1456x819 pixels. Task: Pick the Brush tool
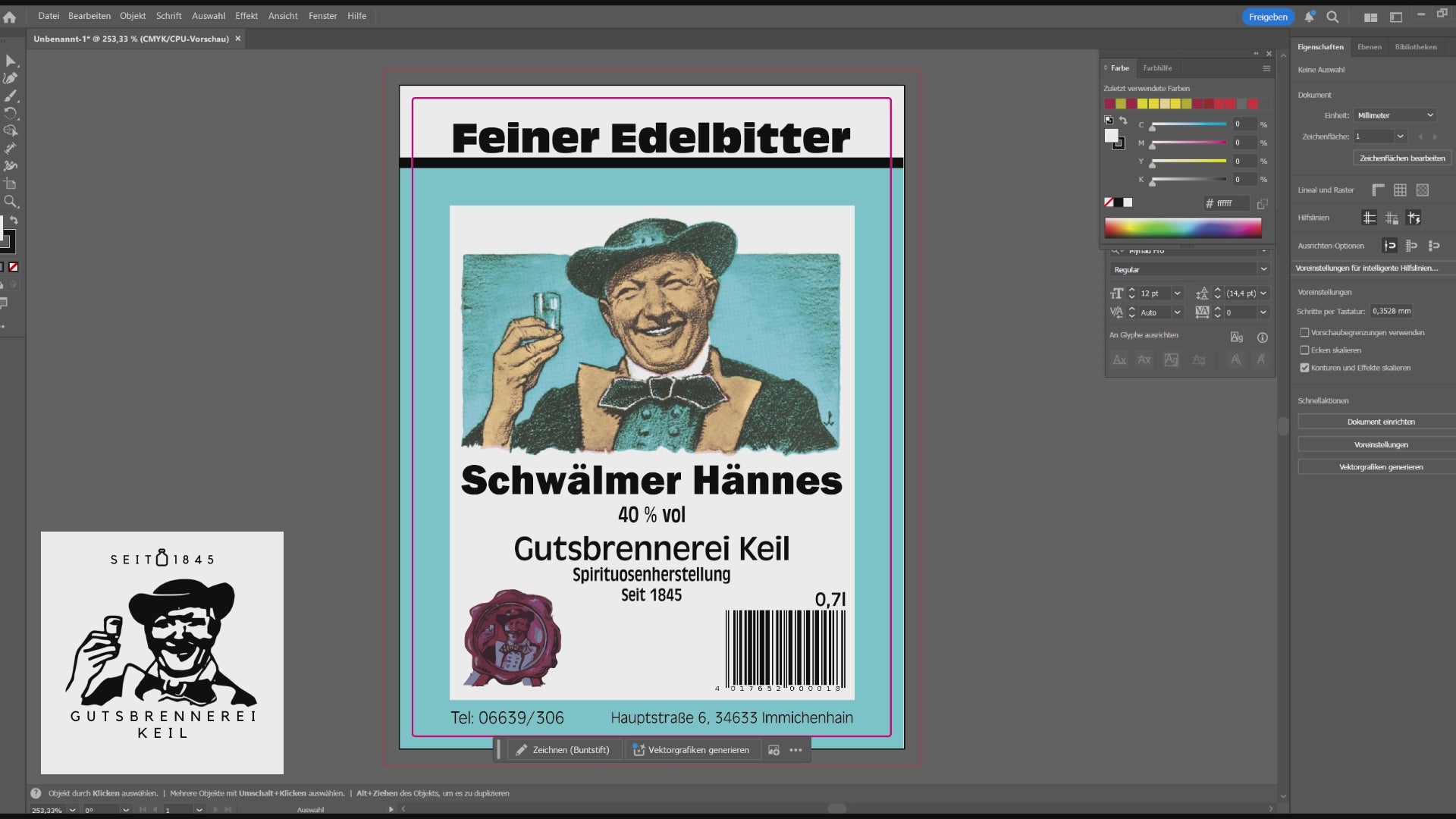point(11,96)
